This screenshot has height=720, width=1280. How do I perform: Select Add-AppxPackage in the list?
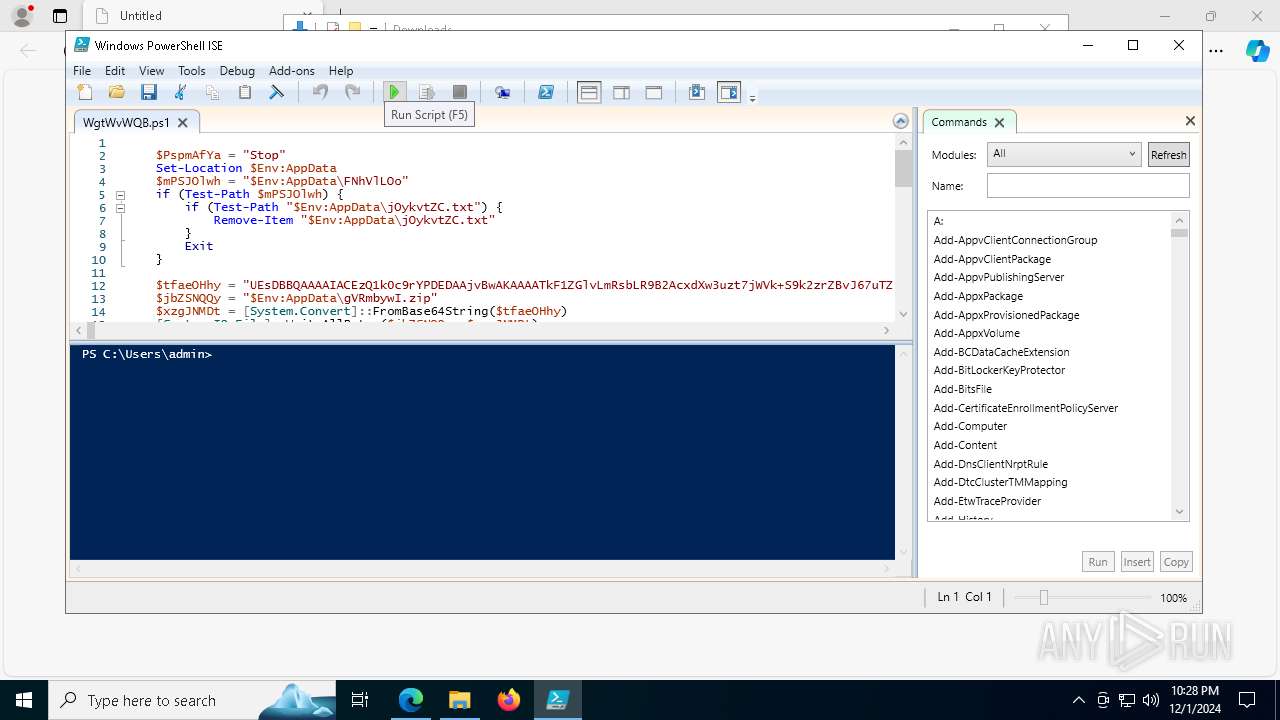coord(978,296)
